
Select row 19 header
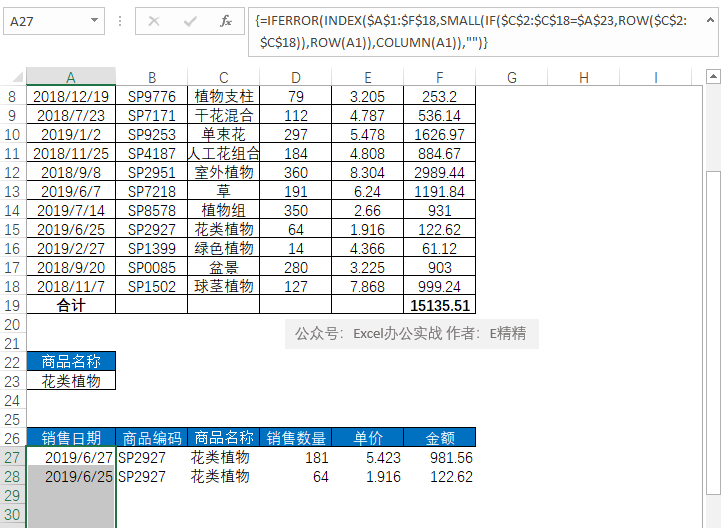click(12, 305)
